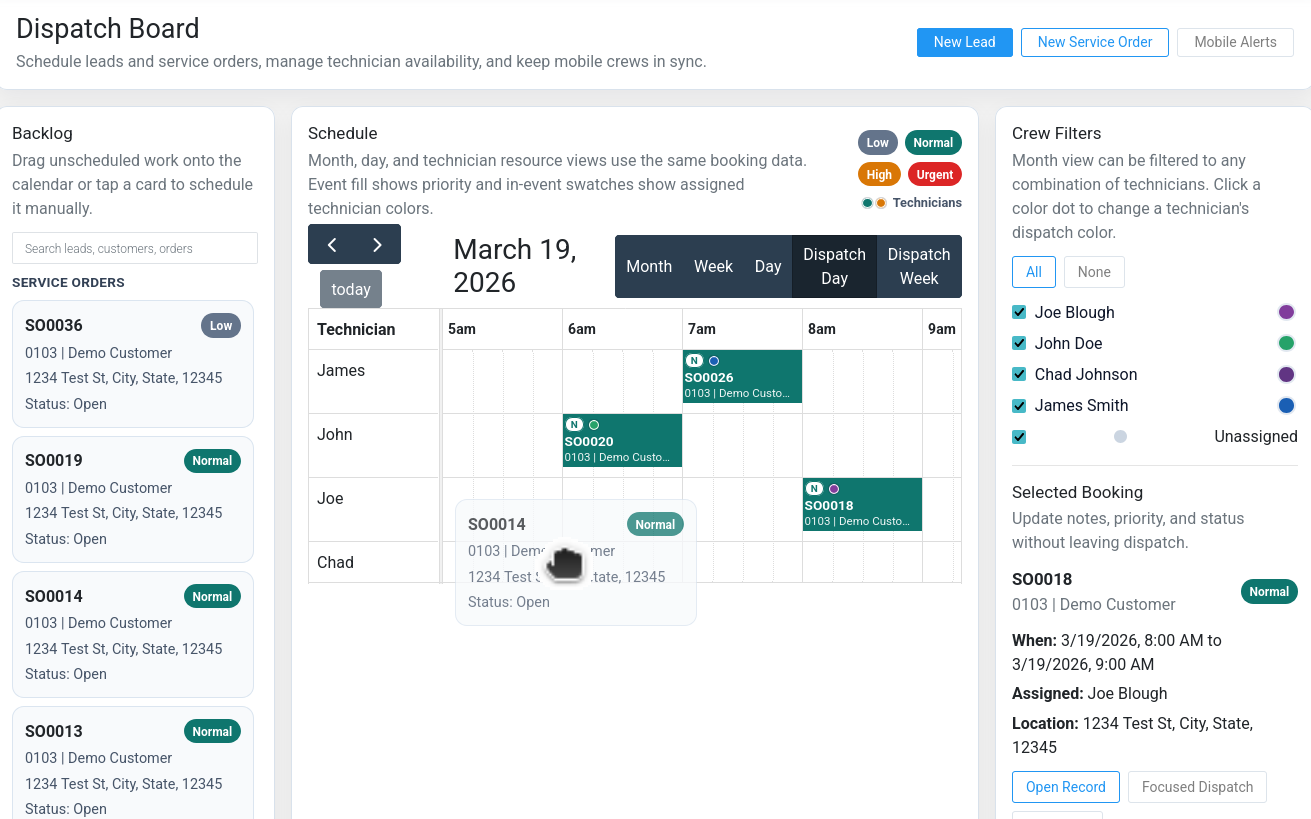Select the Week calendar view
The height and width of the screenshot is (819, 1311).
tap(713, 267)
